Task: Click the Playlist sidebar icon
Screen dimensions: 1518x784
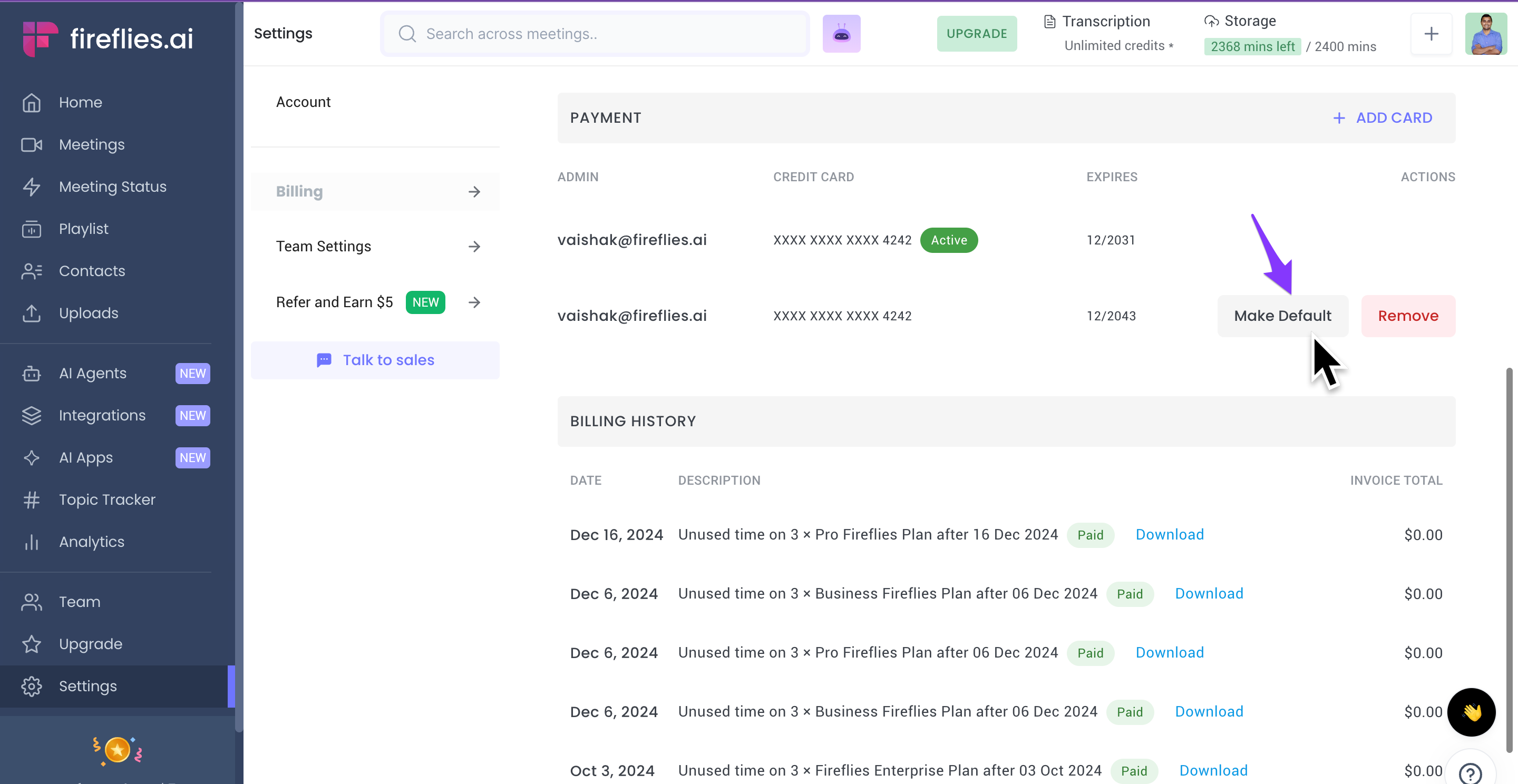Action: 31,229
